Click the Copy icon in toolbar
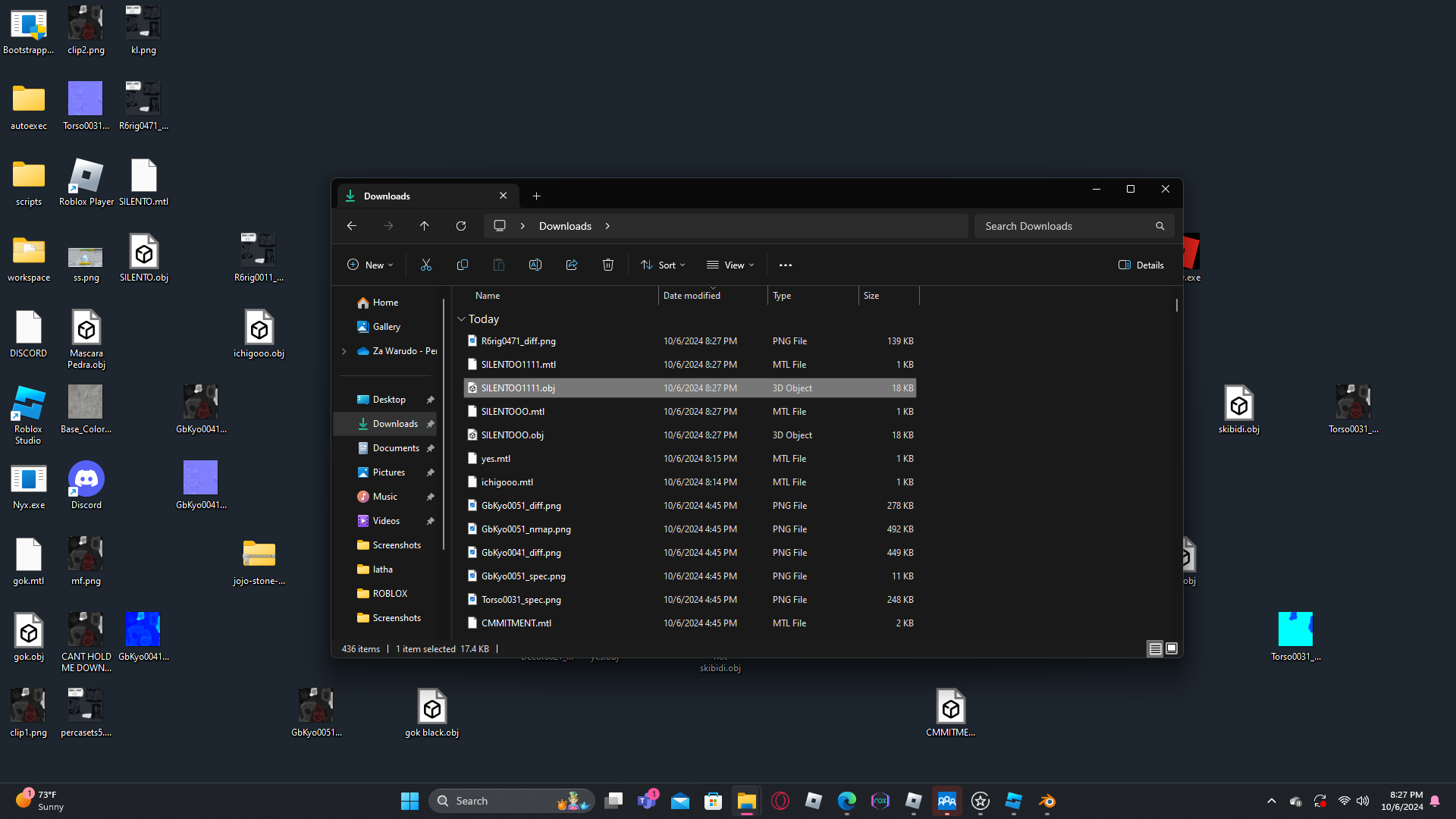The height and width of the screenshot is (819, 1456). [x=462, y=265]
